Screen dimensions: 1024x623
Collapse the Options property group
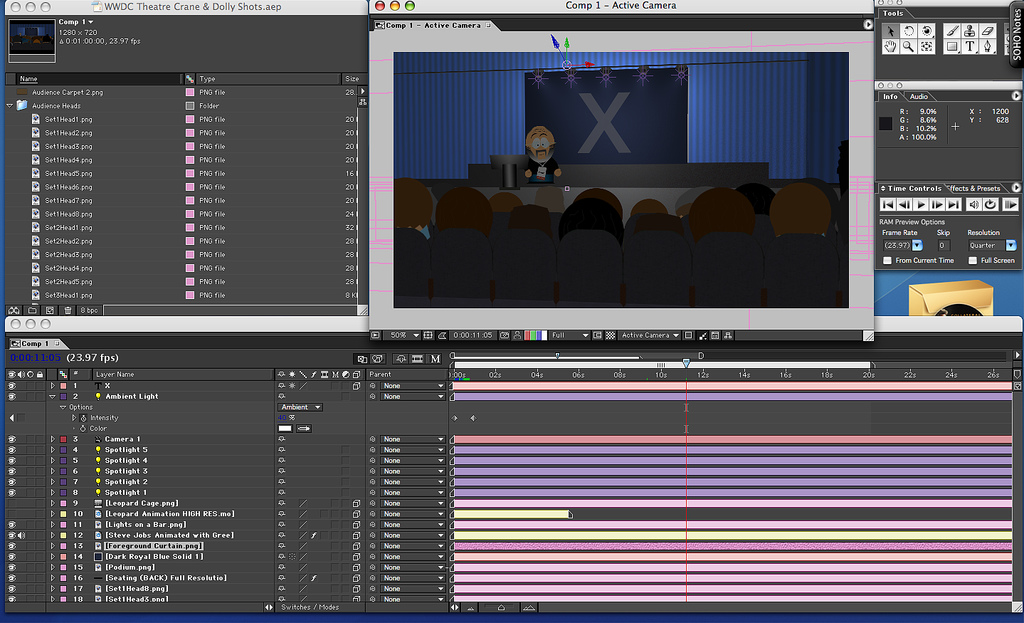tap(63, 407)
